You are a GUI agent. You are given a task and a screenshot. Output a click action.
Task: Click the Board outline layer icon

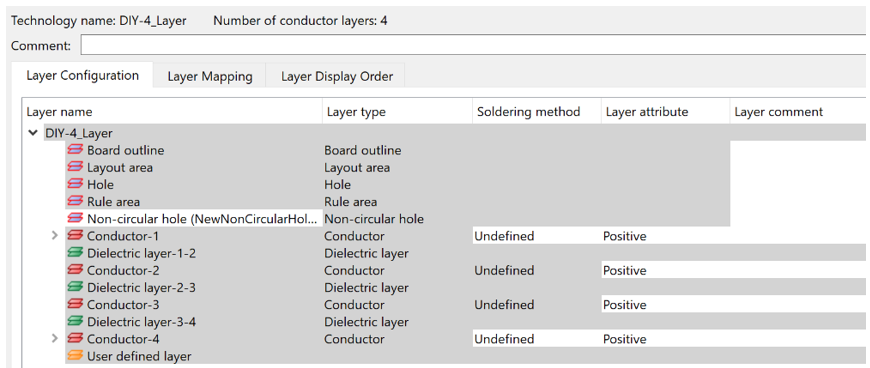click(x=74, y=150)
